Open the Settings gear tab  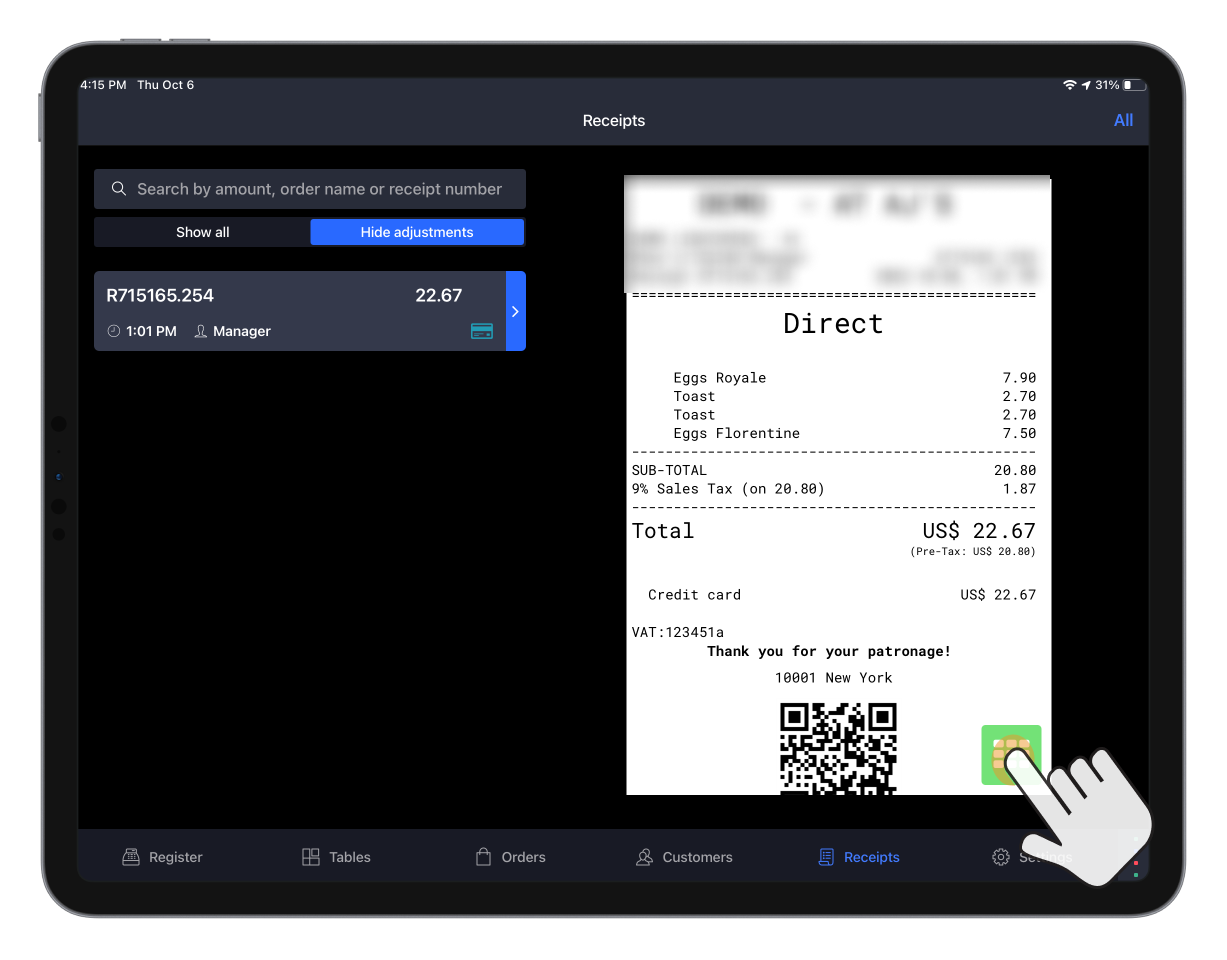pos(1001,857)
